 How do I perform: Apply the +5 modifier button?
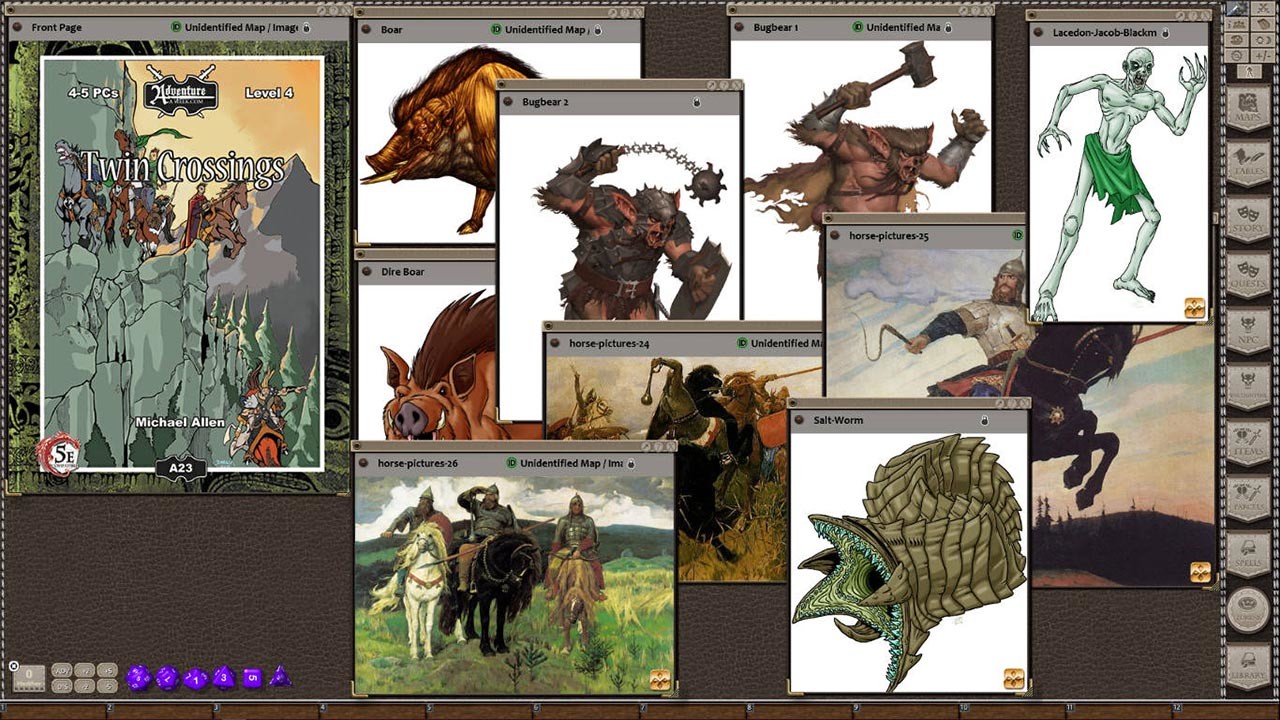tap(108, 670)
